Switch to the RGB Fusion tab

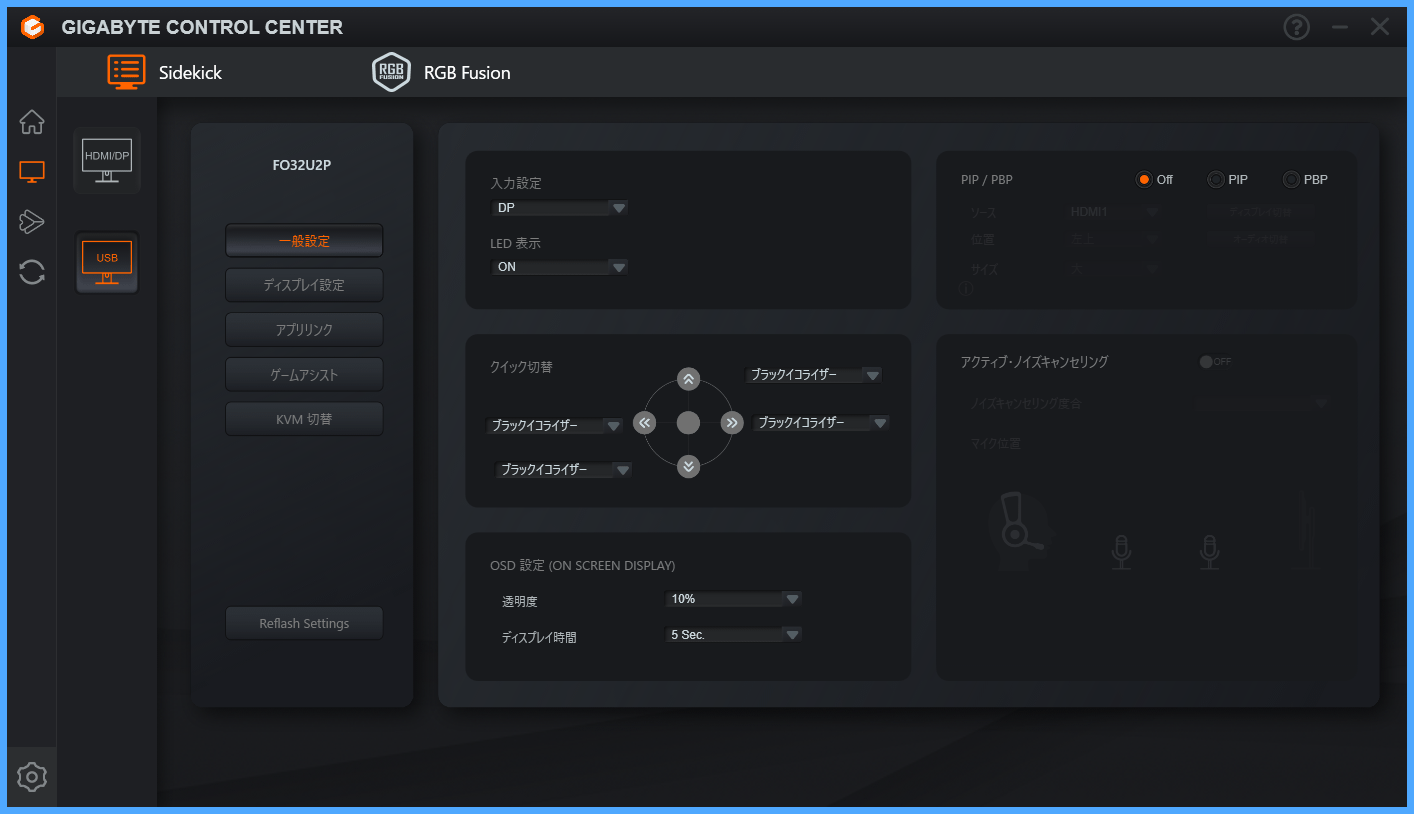coord(441,73)
